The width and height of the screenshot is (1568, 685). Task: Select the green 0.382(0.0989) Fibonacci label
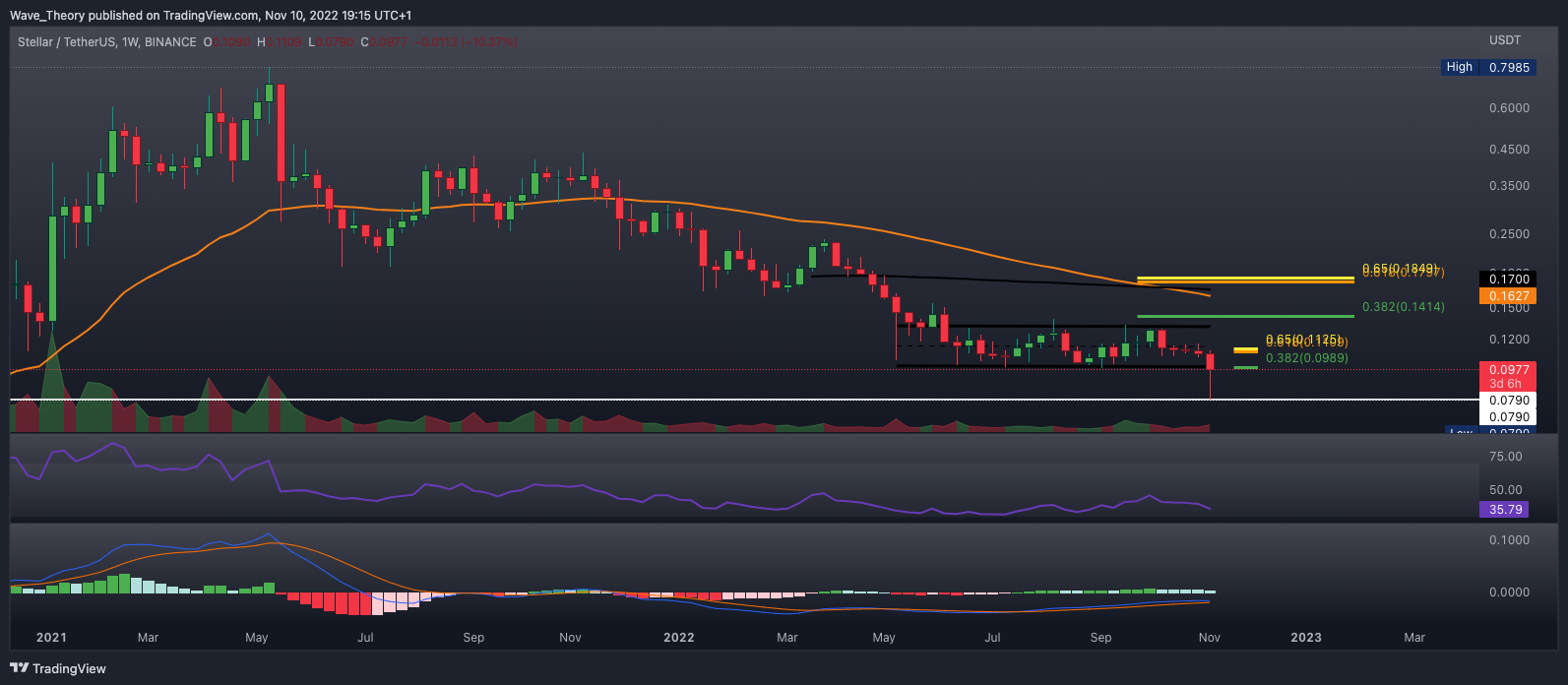tap(1306, 358)
